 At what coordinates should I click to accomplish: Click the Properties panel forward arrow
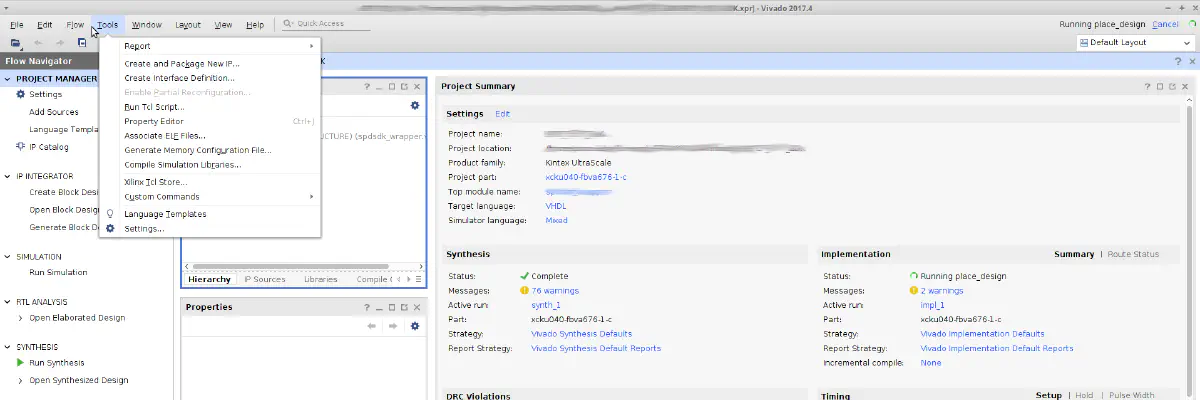(393, 326)
